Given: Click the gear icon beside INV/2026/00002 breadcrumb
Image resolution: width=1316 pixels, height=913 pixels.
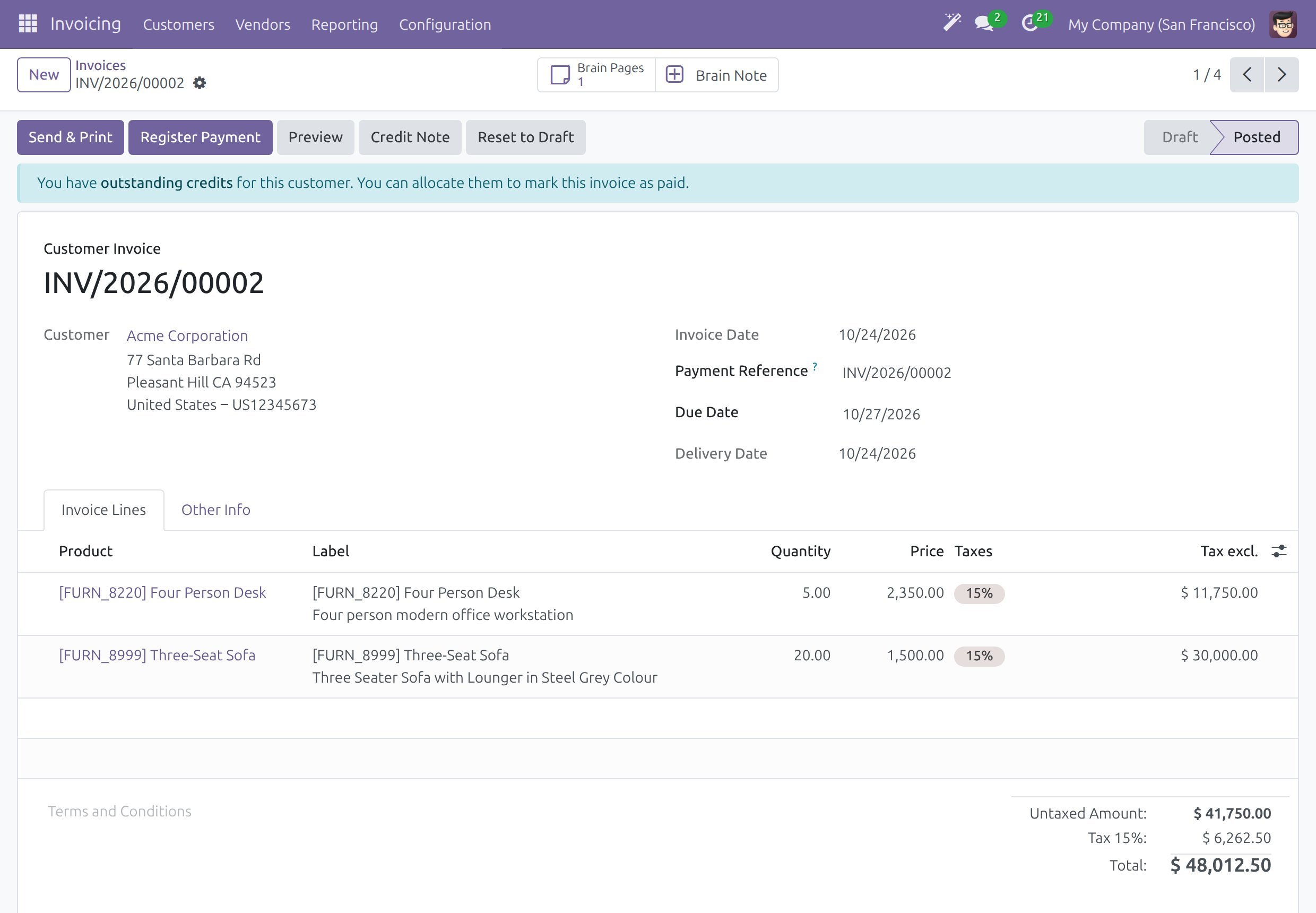Looking at the screenshot, I should pos(199,83).
